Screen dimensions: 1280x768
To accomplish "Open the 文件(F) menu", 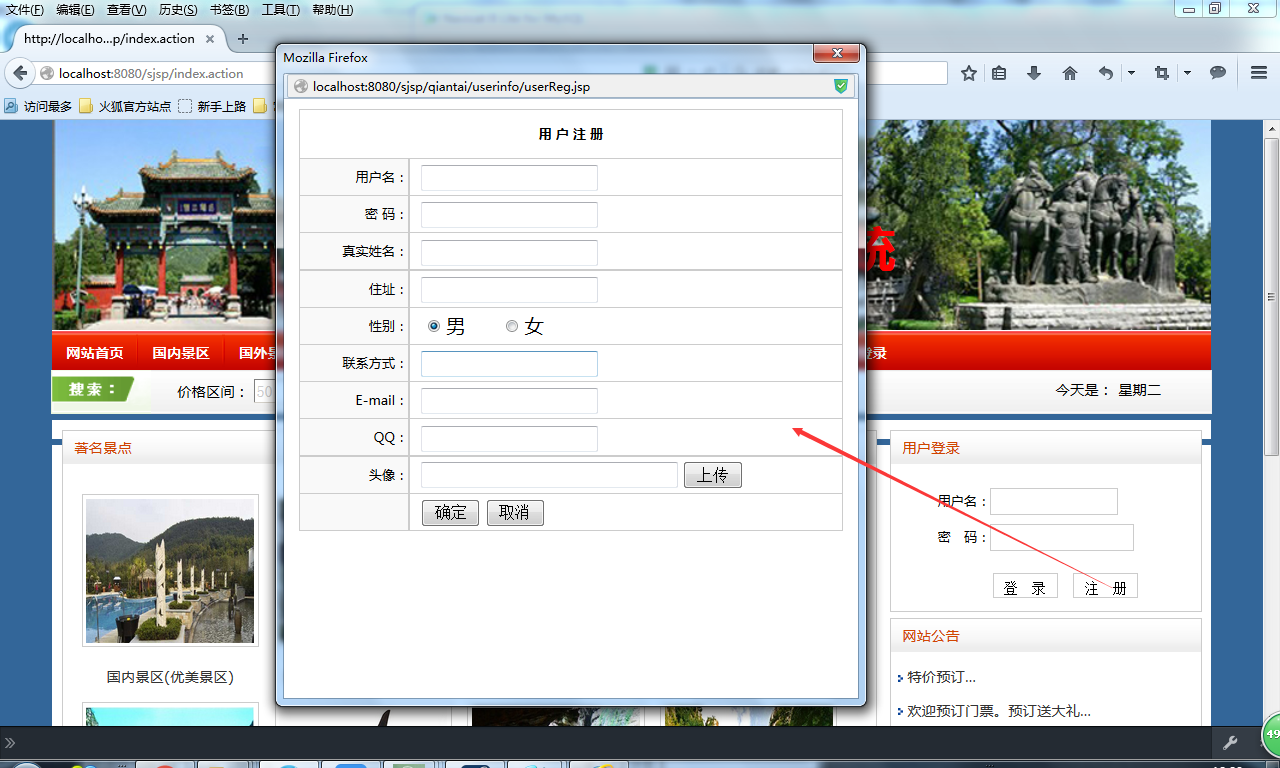I will 25,10.
